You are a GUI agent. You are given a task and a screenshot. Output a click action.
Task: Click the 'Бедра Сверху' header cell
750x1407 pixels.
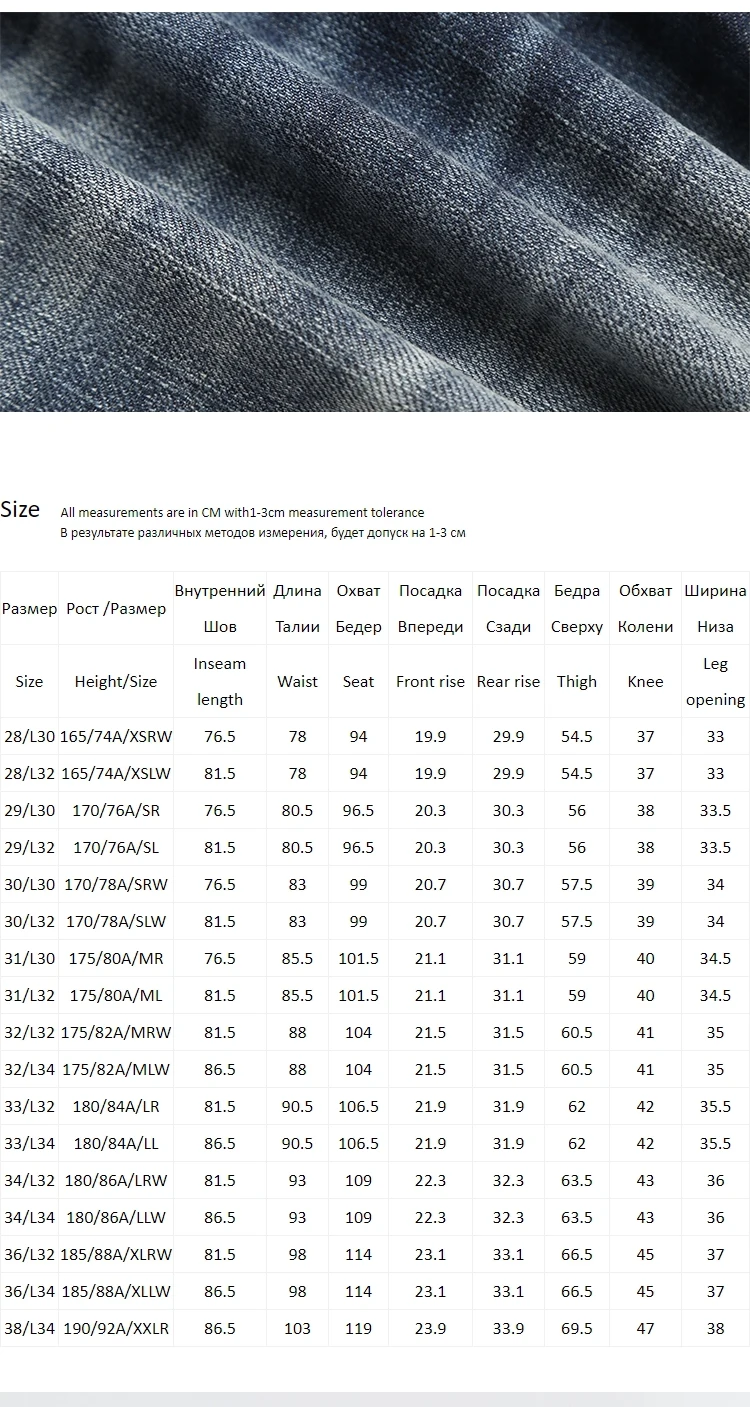pos(577,608)
